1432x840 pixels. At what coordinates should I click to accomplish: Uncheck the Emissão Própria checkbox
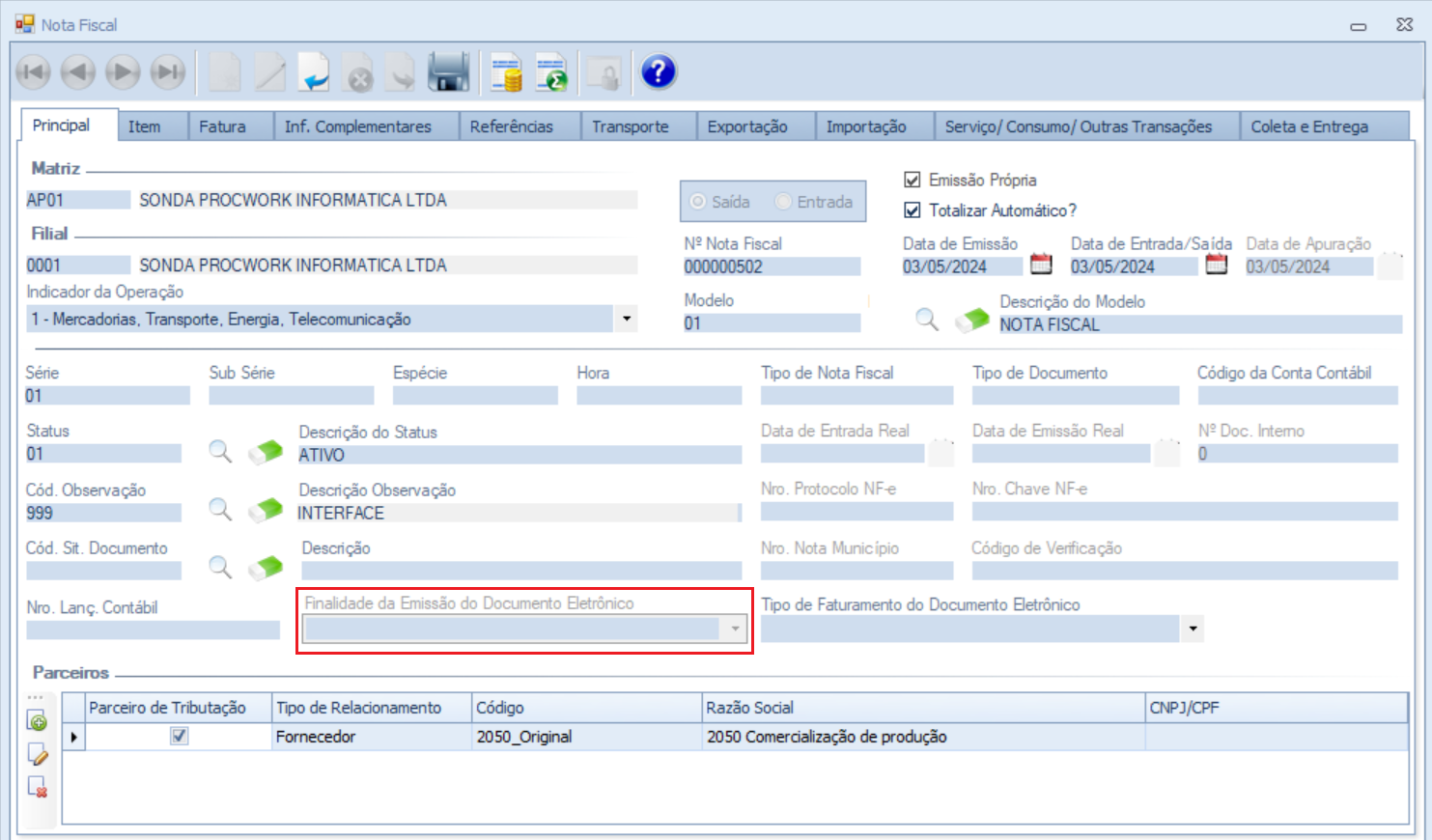[912, 180]
